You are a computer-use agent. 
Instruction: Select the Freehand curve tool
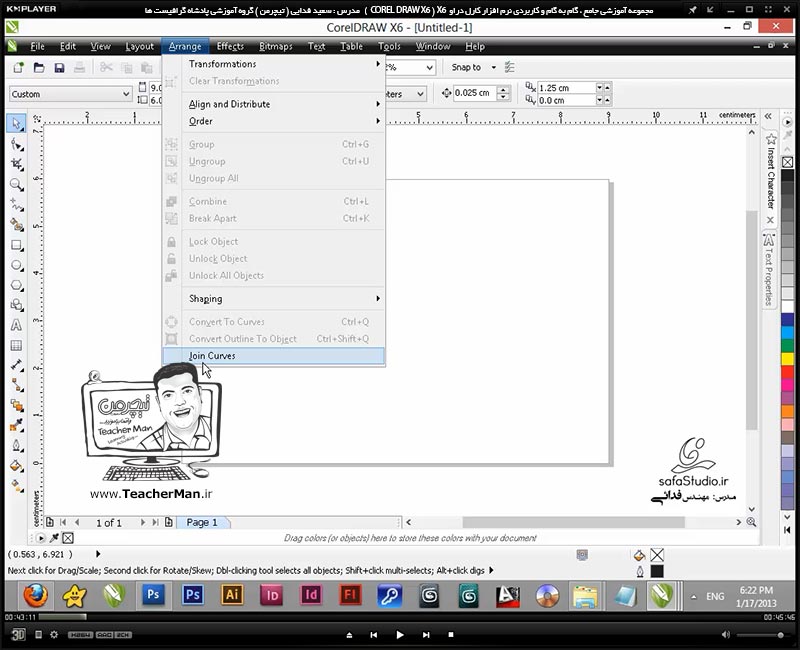pyautogui.click(x=17, y=205)
